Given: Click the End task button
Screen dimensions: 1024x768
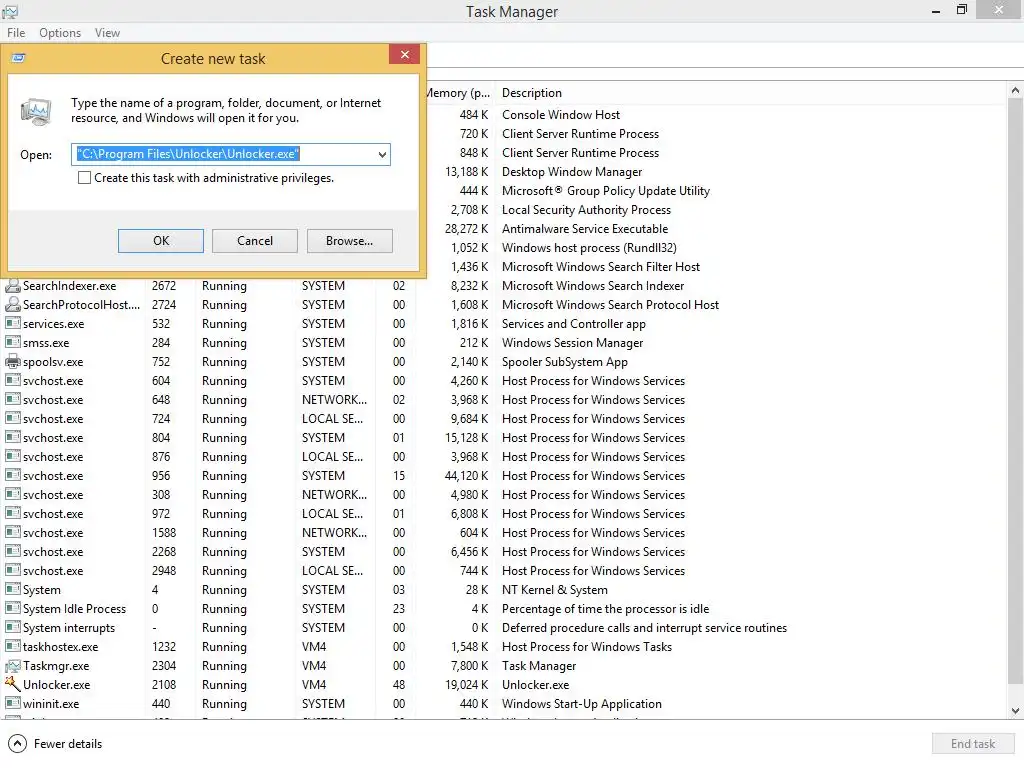Looking at the screenshot, I should pyautogui.click(x=973, y=743).
